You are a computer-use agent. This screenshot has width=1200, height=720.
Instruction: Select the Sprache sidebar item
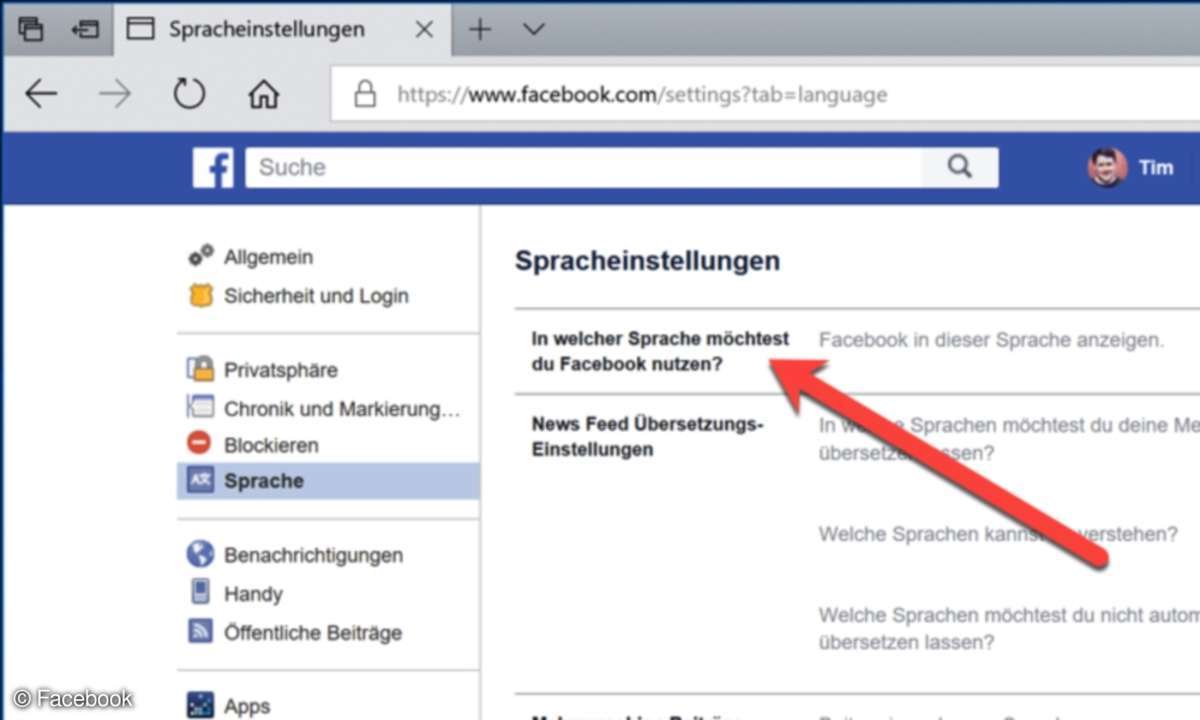tap(328, 481)
